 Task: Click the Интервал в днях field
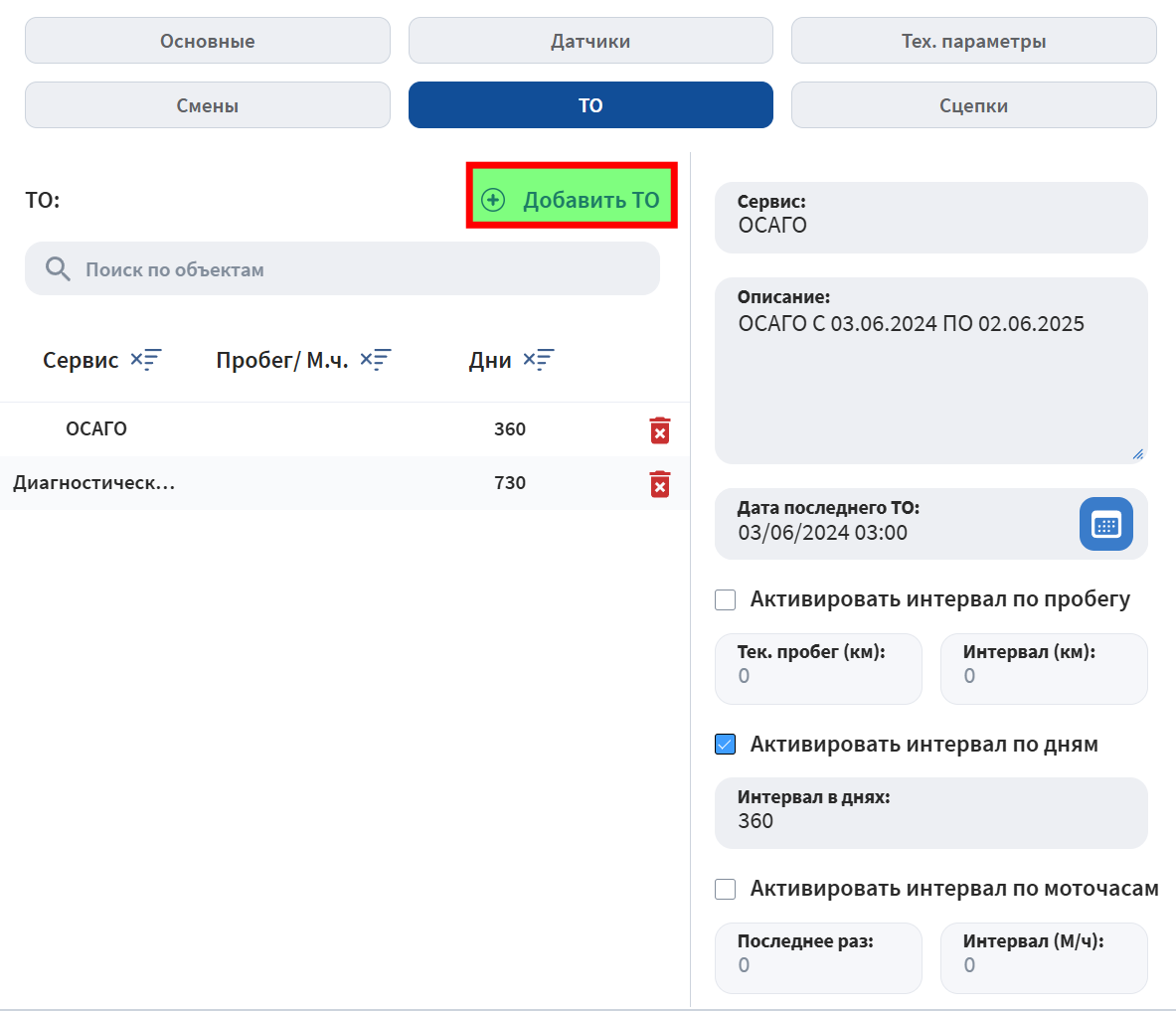[x=930, y=821]
